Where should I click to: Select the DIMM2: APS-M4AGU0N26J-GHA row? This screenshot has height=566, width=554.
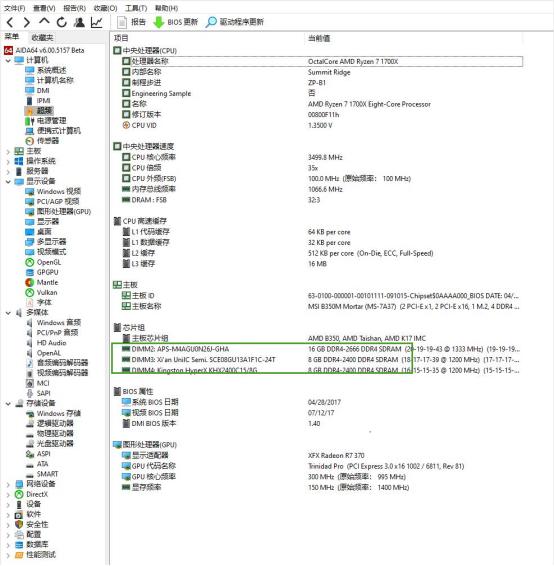[322, 349]
